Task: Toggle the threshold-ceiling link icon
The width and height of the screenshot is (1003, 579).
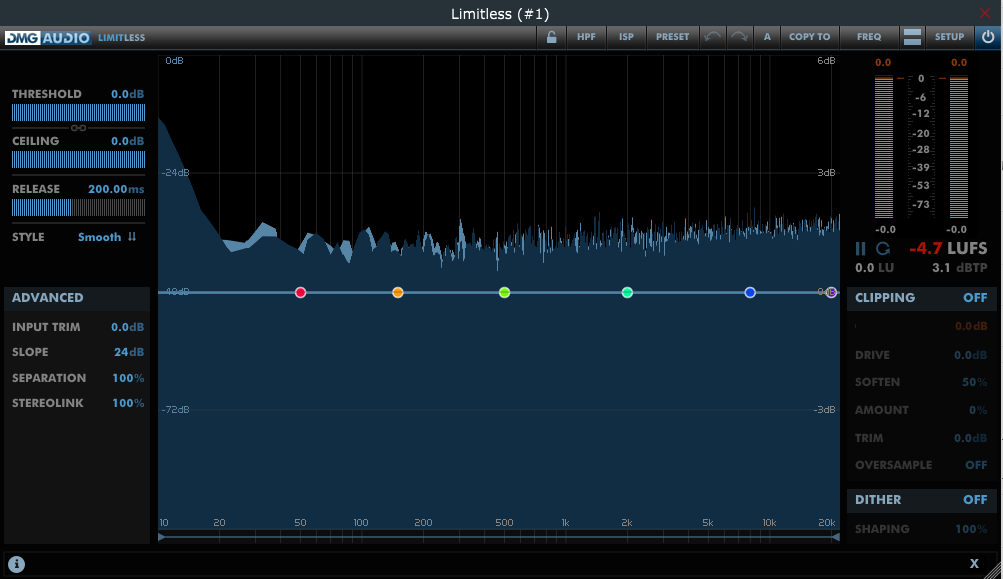Action: point(79,128)
